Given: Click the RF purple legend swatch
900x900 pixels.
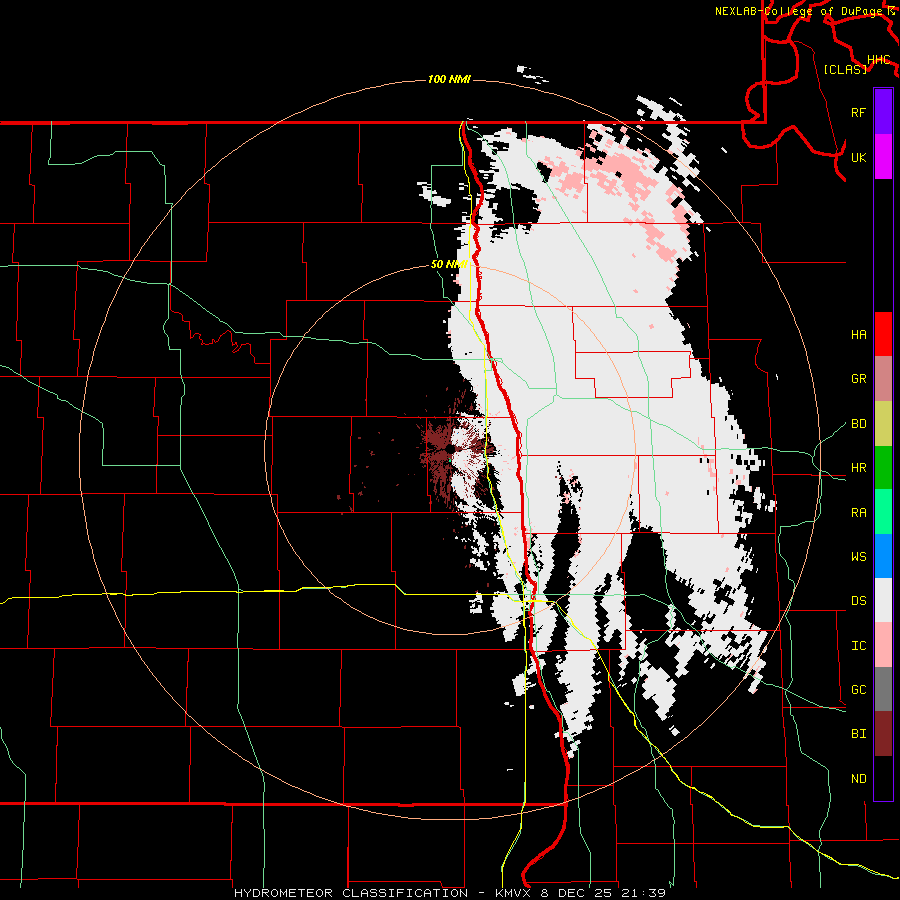Looking at the screenshot, I should pyautogui.click(x=883, y=112).
